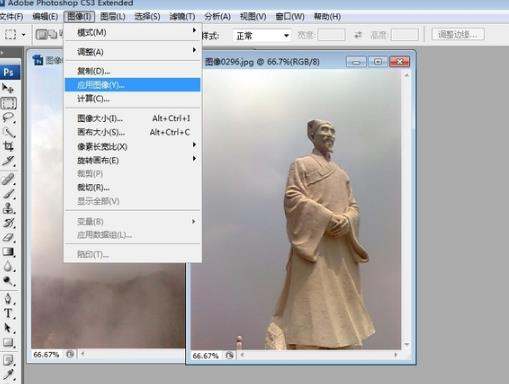This screenshot has height=384, width=509.
Task: Expand 像素长宽比(X) submenu
Action: coord(133,146)
